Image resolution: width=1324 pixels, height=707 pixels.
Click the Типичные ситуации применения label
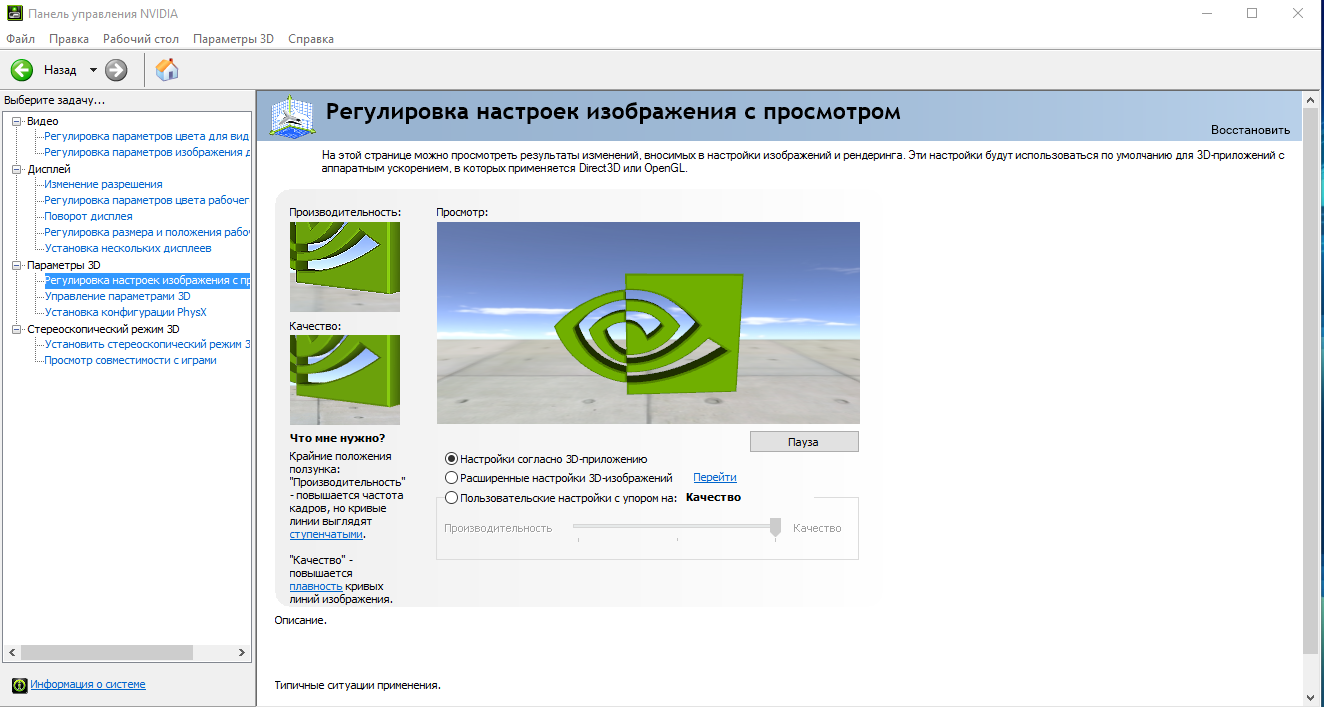pos(357,685)
